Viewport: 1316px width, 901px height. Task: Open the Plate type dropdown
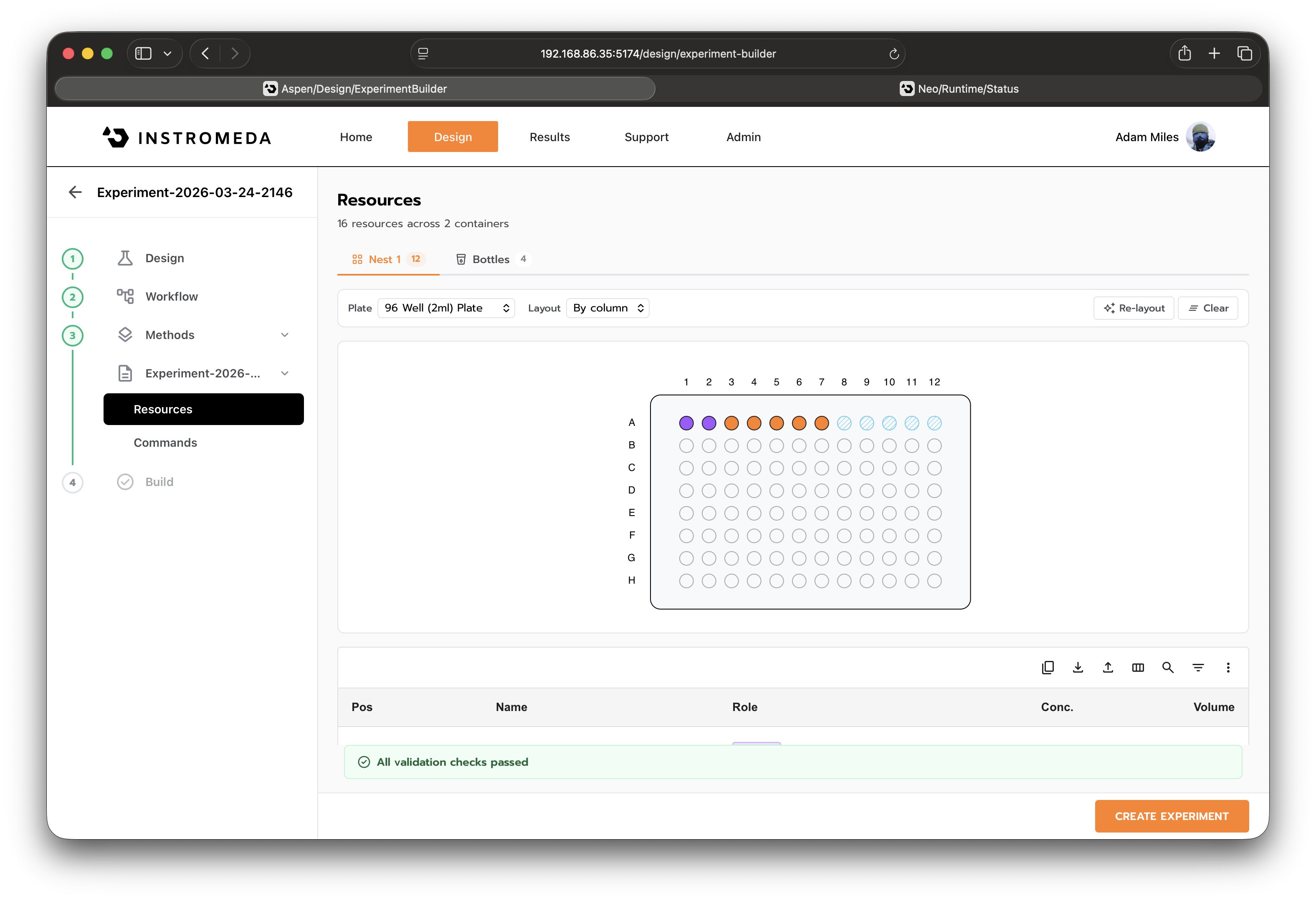(446, 308)
